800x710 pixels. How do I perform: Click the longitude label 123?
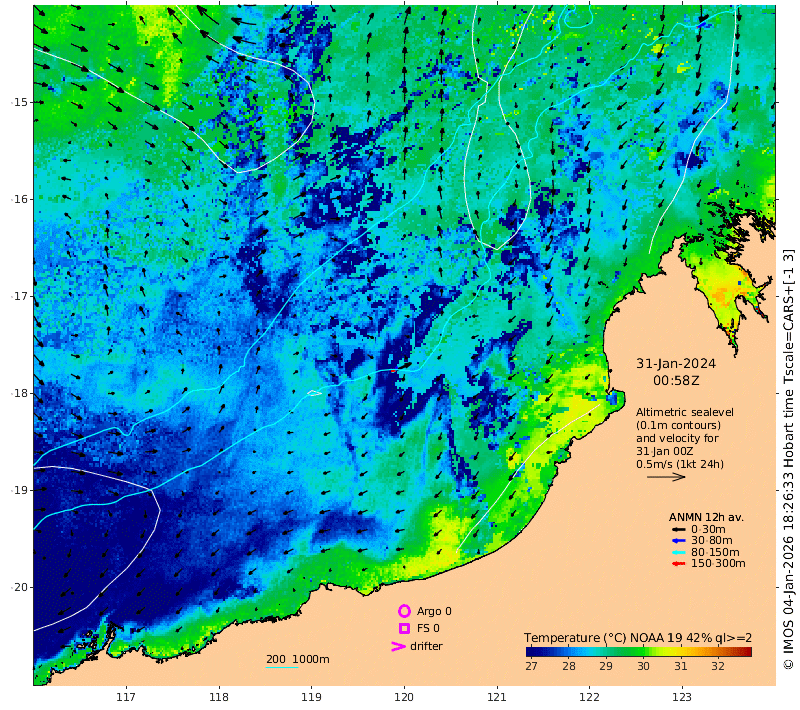pos(682,697)
